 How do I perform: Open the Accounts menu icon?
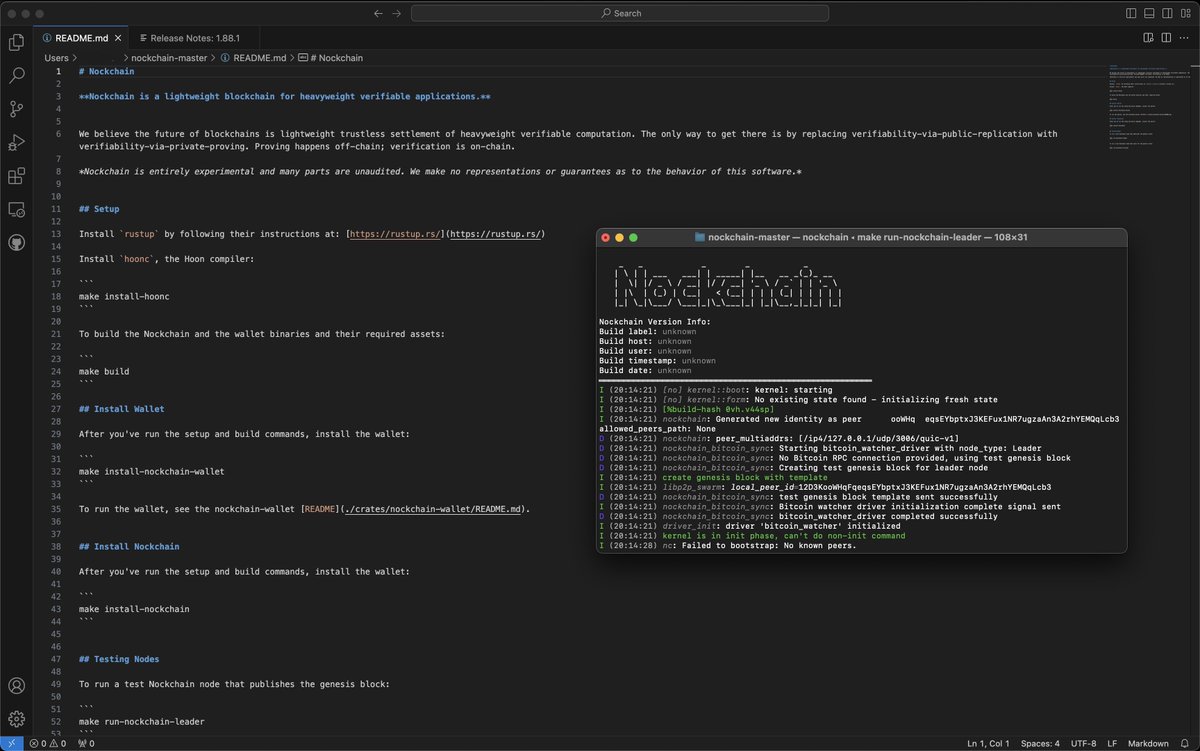point(16,686)
